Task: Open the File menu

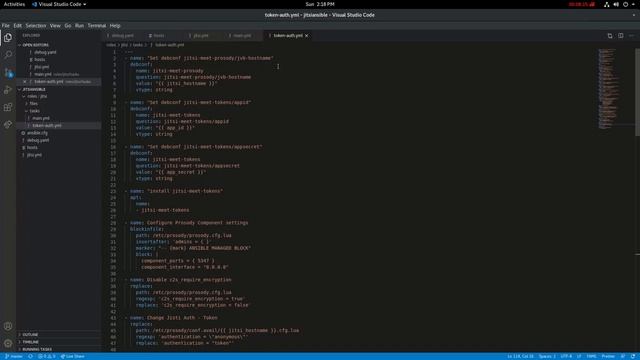Action: [x=6, y=25]
